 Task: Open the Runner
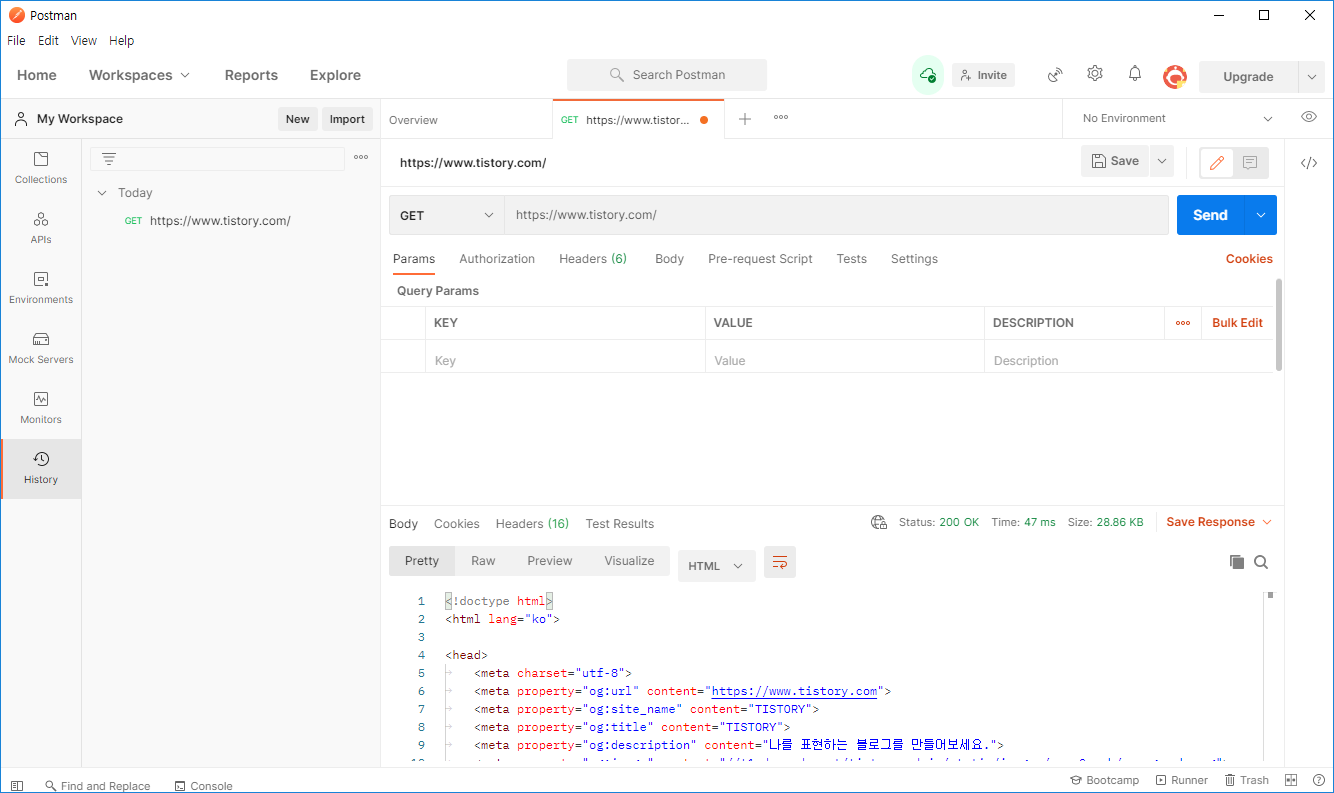(x=1181, y=780)
